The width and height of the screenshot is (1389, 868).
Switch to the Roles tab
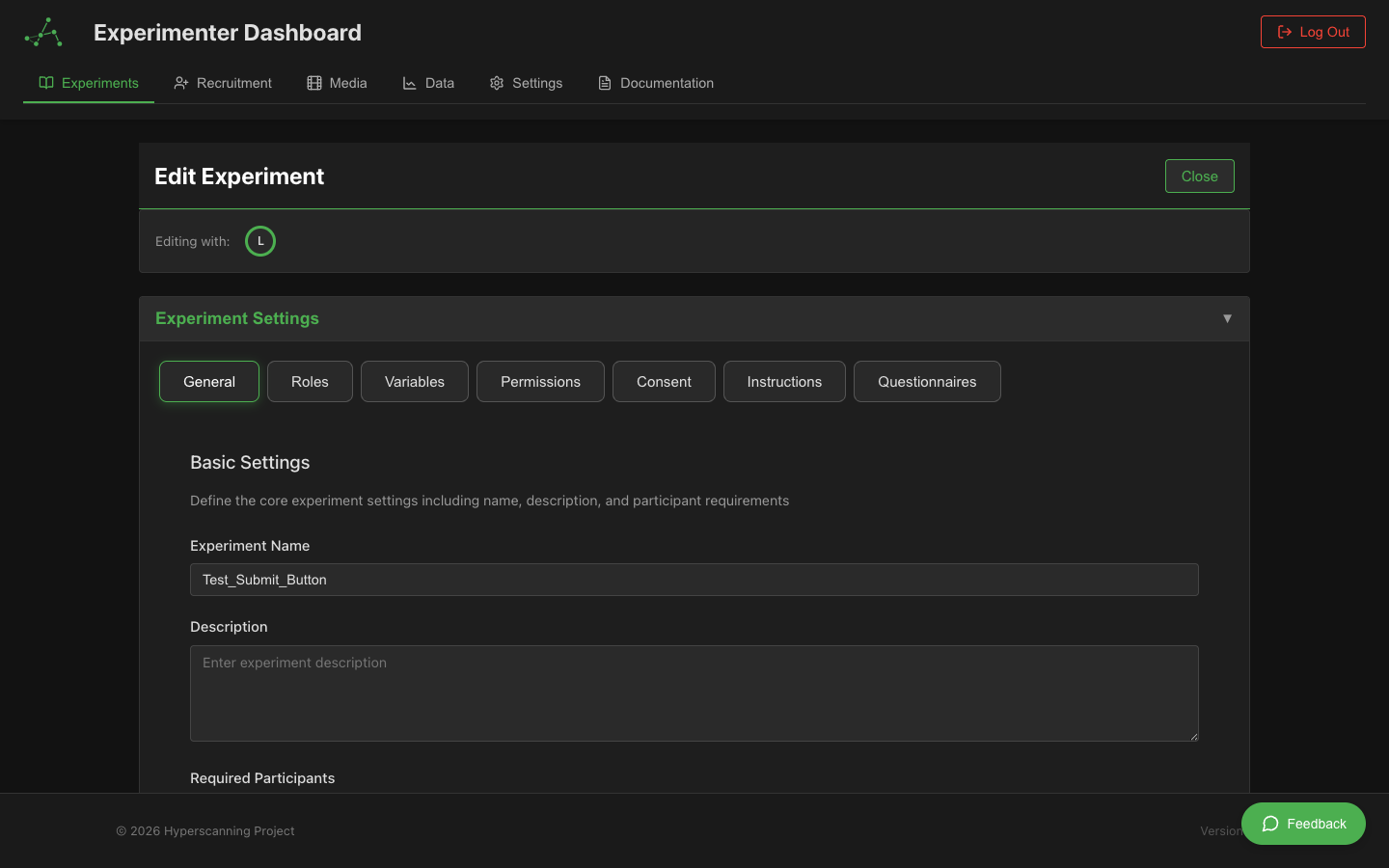click(x=310, y=381)
